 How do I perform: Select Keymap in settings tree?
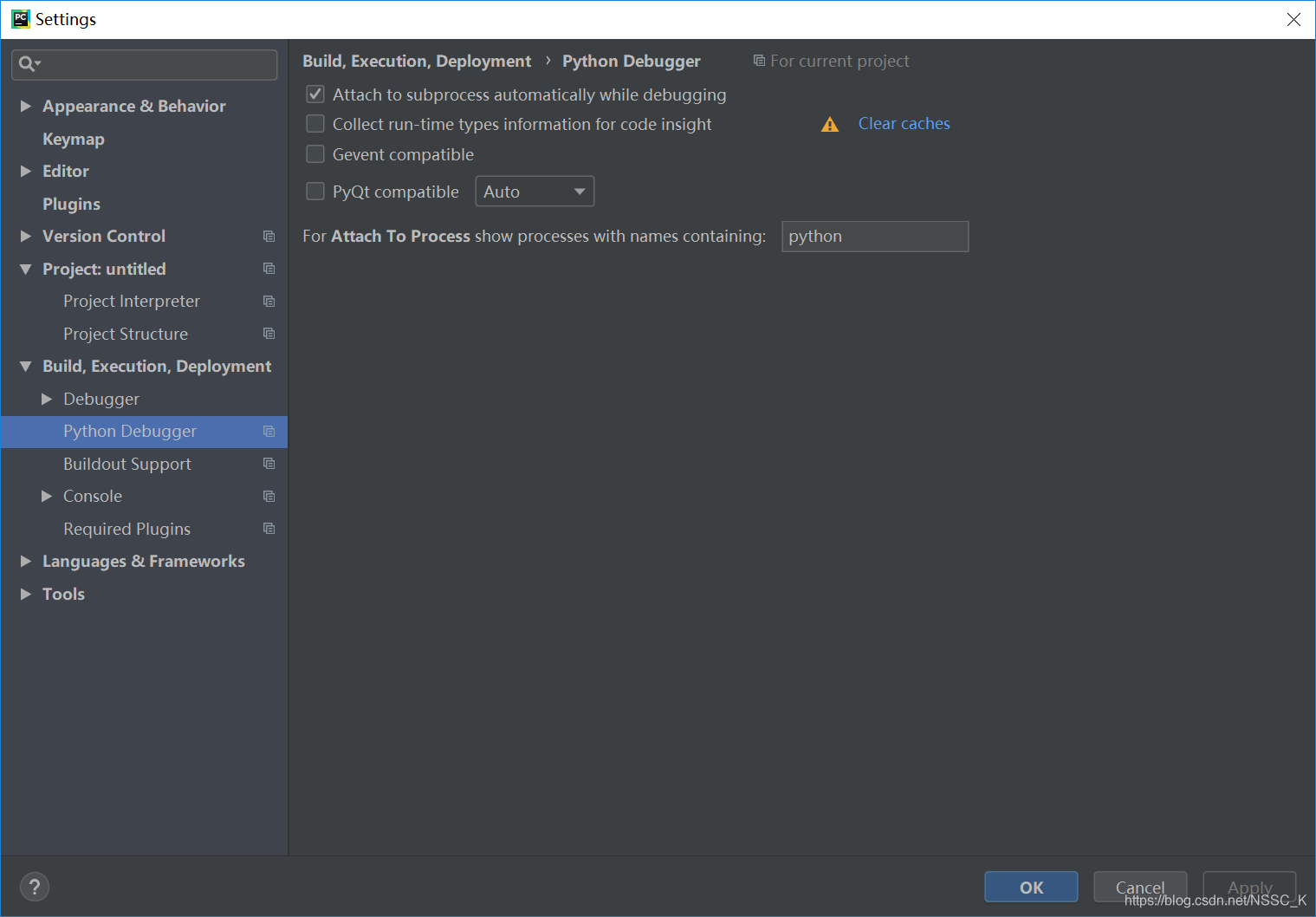(x=74, y=139)
